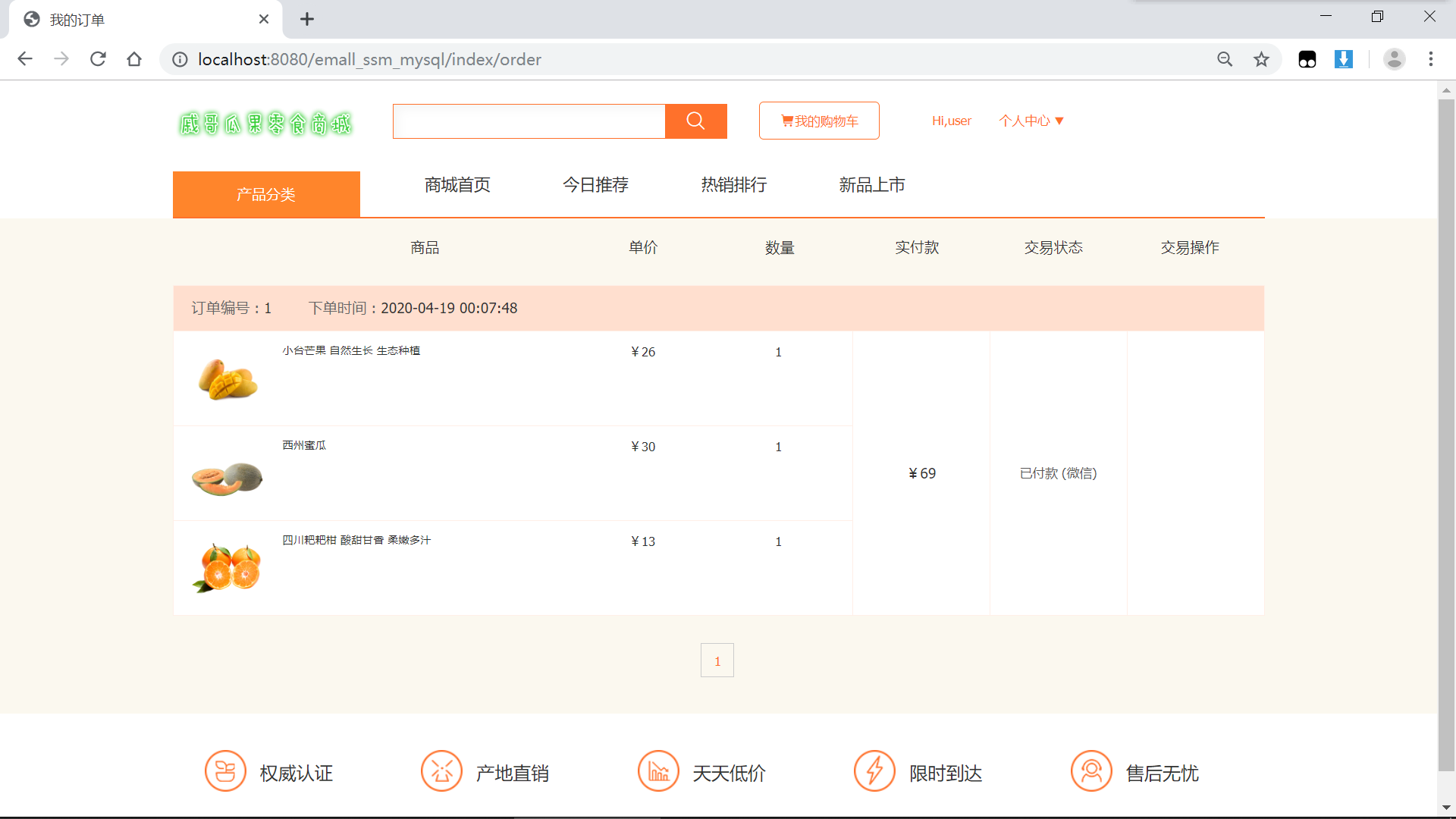Click the 限时到达 lightning delivery icon
The image size is (1456, 819).
pos(874,771)
